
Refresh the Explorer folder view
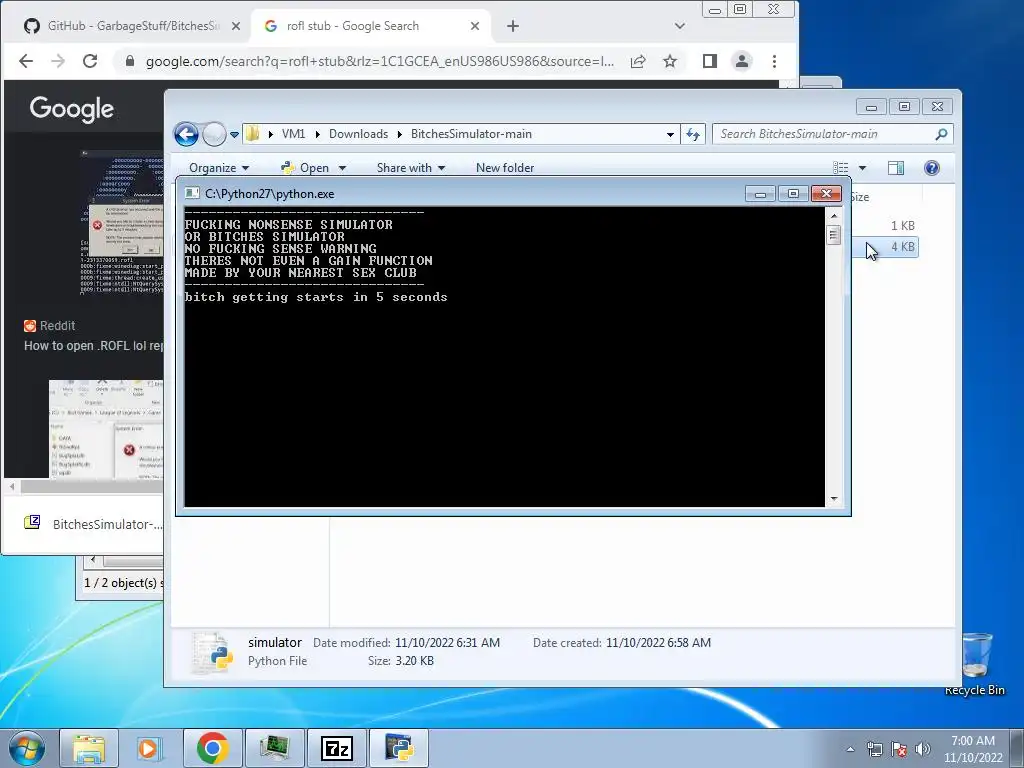[x=693, y=135]
